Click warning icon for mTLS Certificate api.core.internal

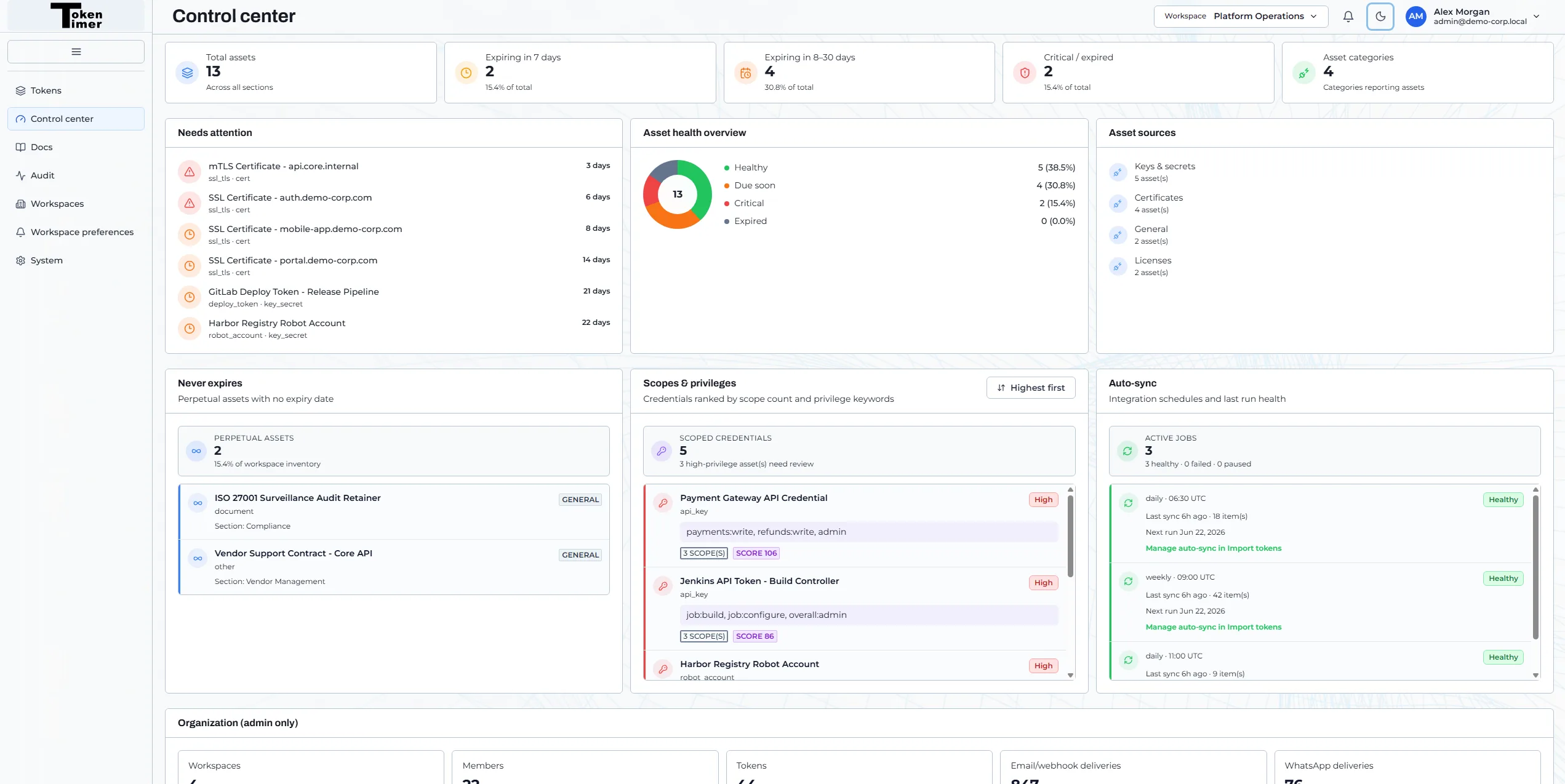(x=190, y=172)
